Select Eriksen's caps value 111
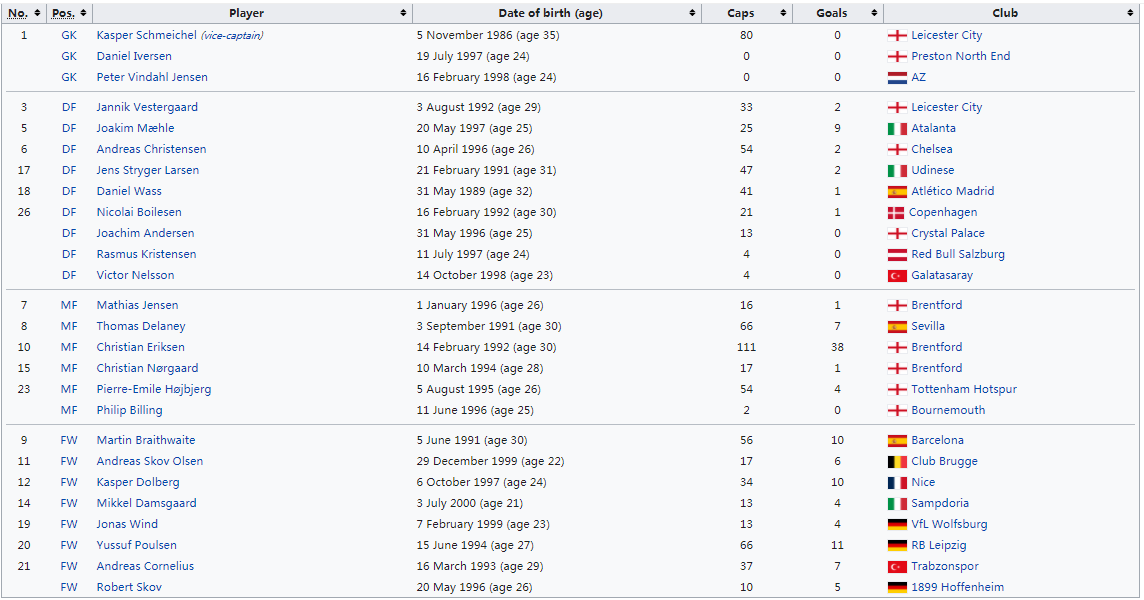Image resolution: width=1144 pixels, height=600 pixels. [746, 347]
